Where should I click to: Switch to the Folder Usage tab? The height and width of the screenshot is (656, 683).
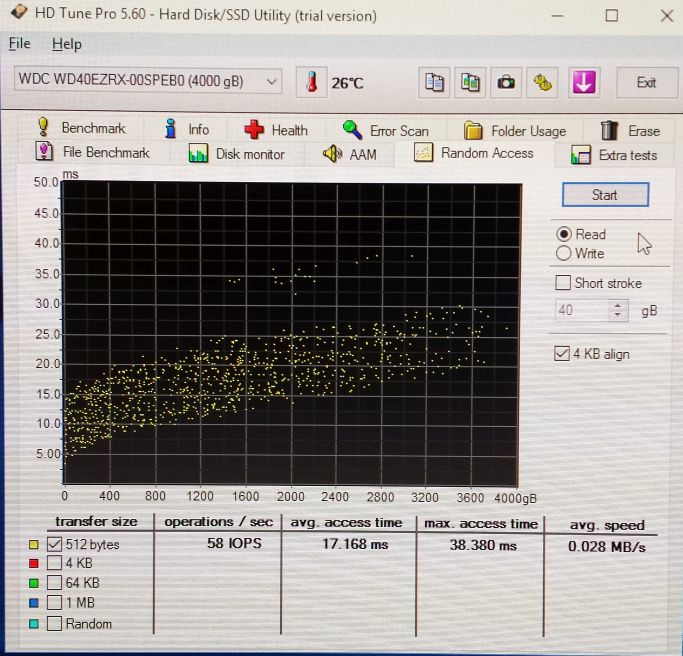pos(515,131)
